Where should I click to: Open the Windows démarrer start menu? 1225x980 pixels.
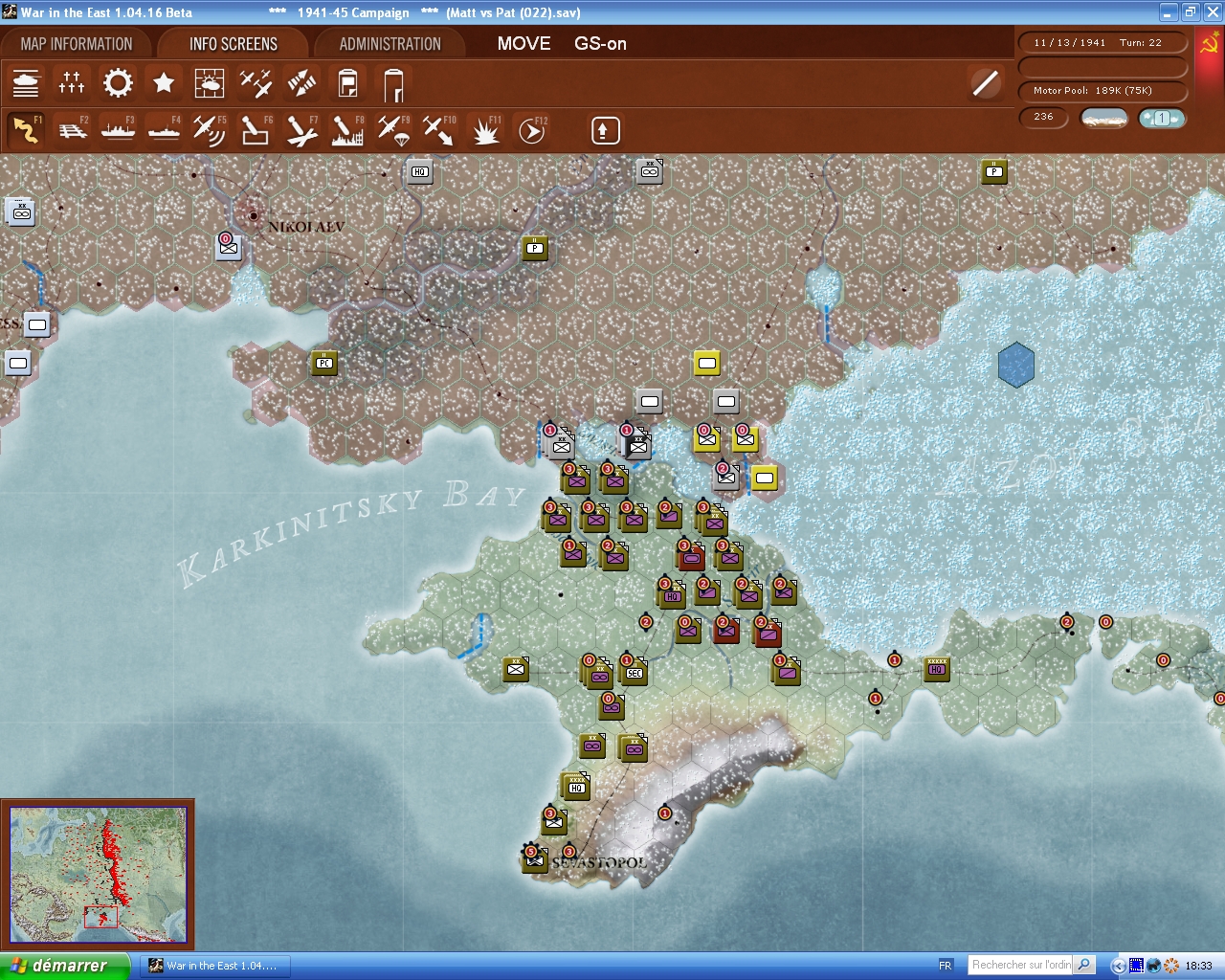[65, 966]
